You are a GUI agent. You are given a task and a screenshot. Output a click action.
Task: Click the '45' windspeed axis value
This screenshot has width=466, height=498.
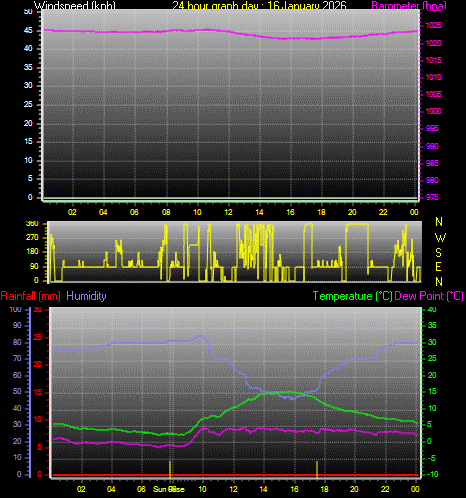click(x=28, y=30)
